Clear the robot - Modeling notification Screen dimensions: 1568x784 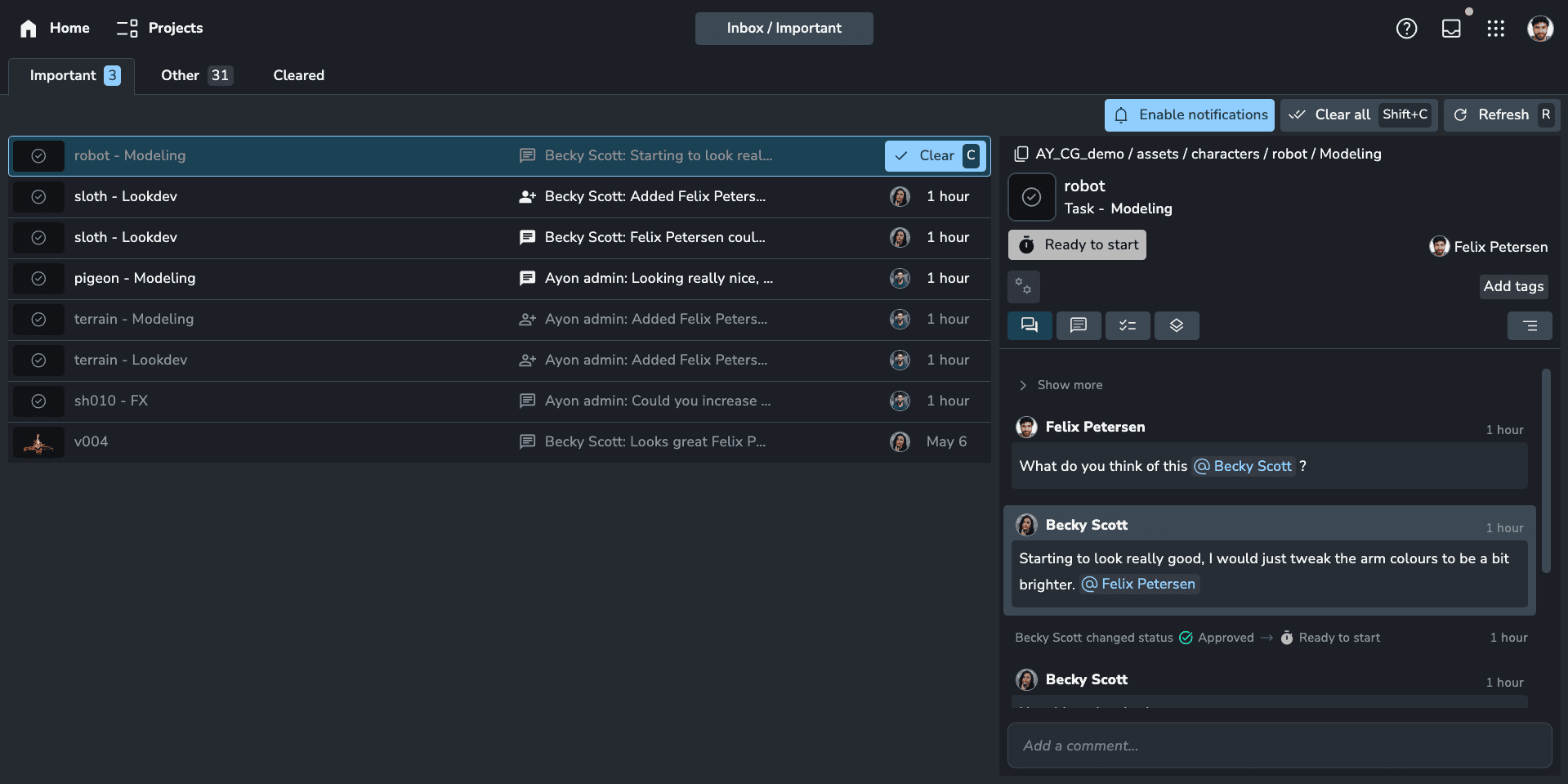click(936, 156)
